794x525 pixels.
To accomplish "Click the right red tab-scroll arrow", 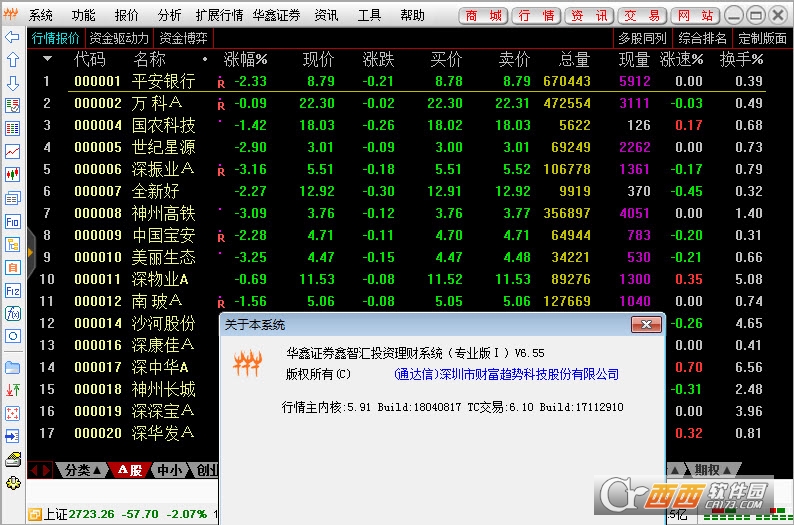I will coord(46,470).
